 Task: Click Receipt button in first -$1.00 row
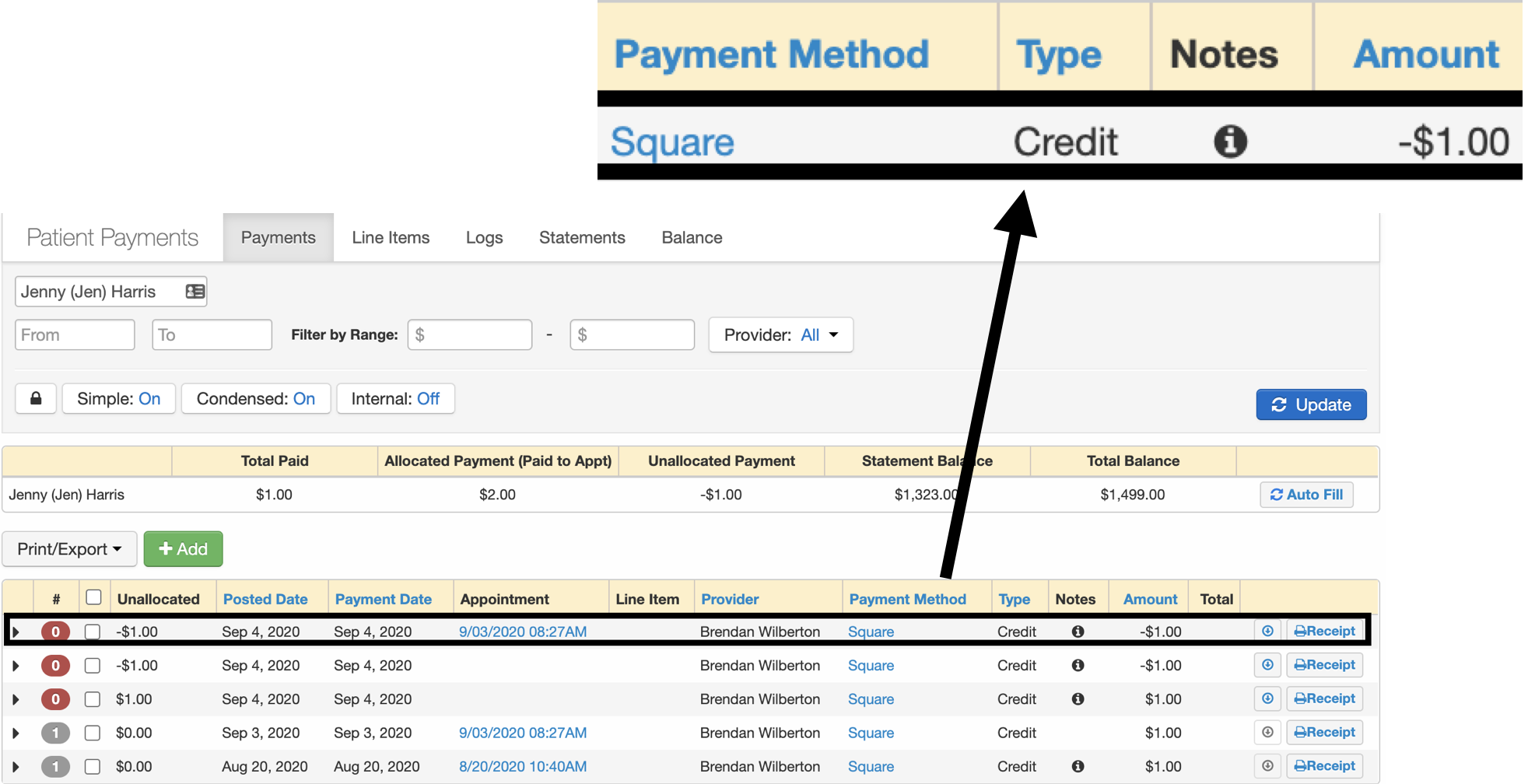pos(1324,631)
